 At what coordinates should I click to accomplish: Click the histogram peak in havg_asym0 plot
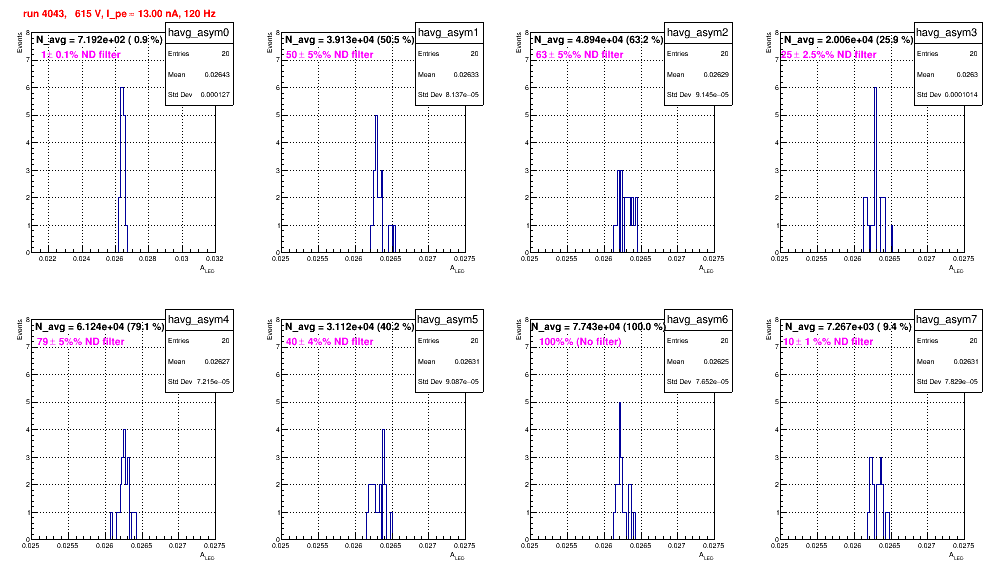click(x=122, y=88)
